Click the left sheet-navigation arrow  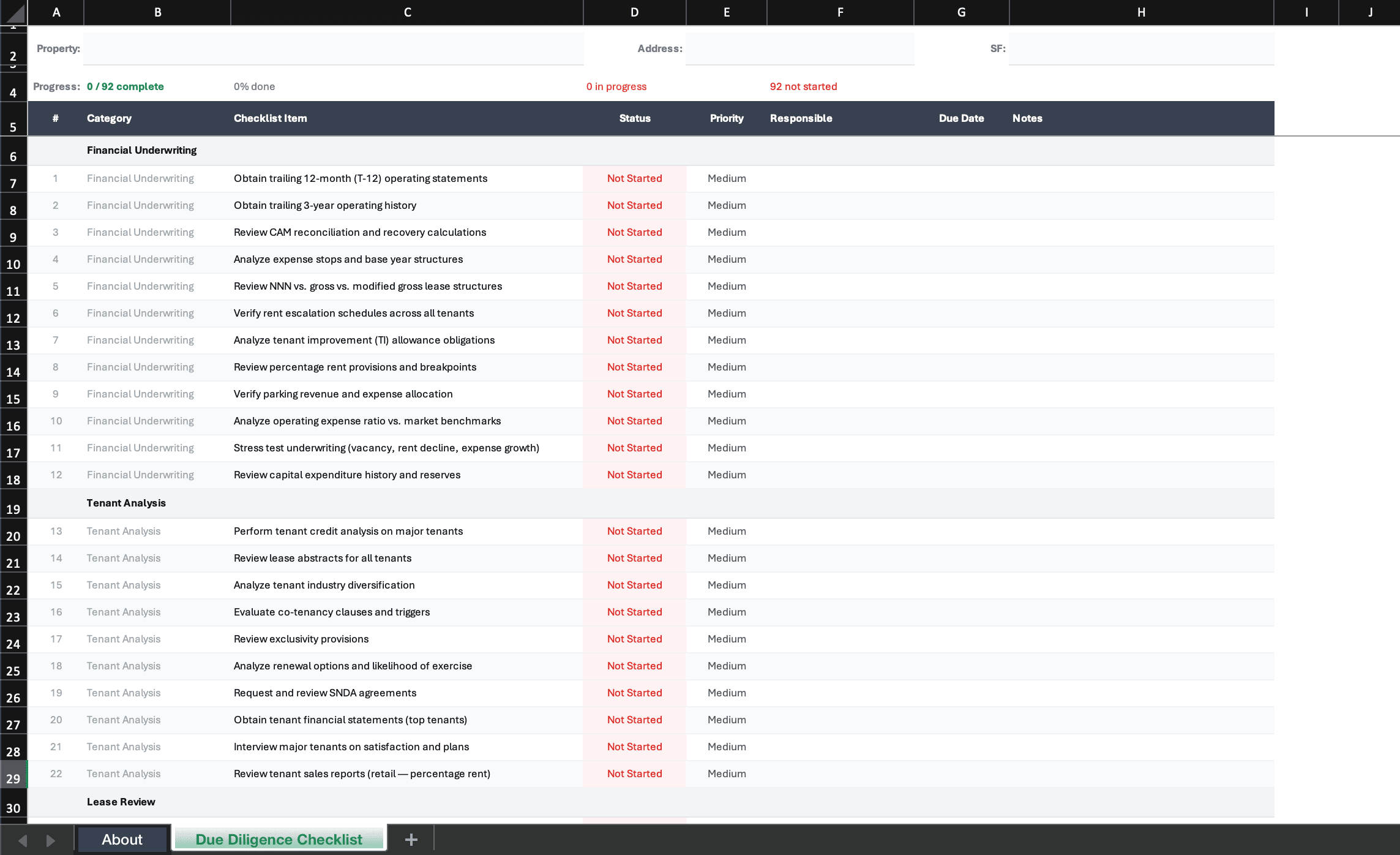tap(22, 839)
